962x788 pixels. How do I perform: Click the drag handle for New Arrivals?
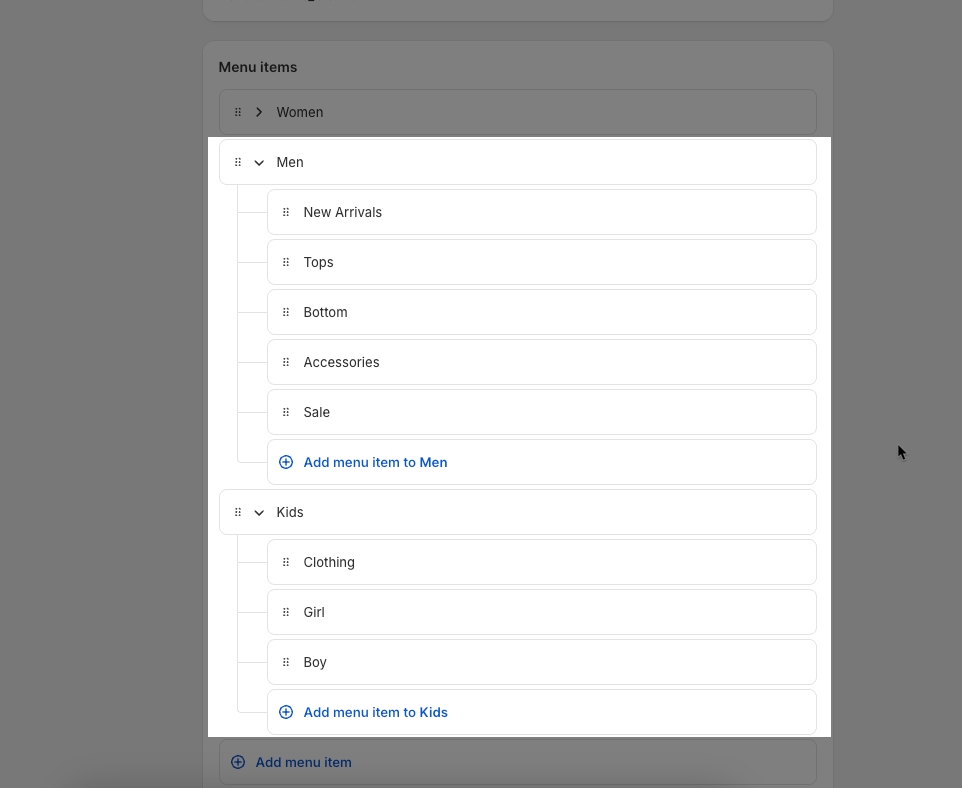click(286, 212)
